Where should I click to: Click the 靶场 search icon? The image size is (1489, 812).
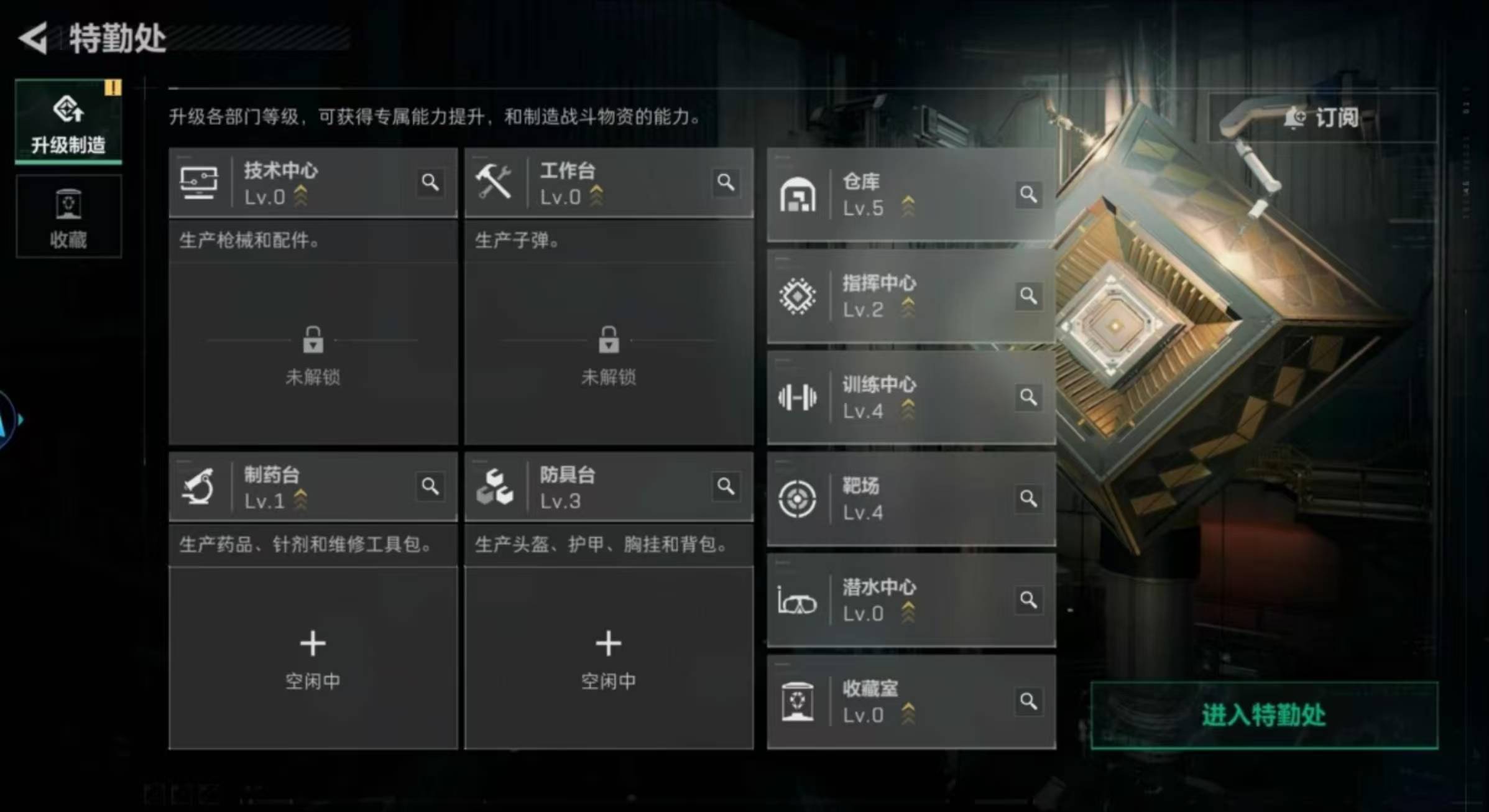(x=1028, y=498)
